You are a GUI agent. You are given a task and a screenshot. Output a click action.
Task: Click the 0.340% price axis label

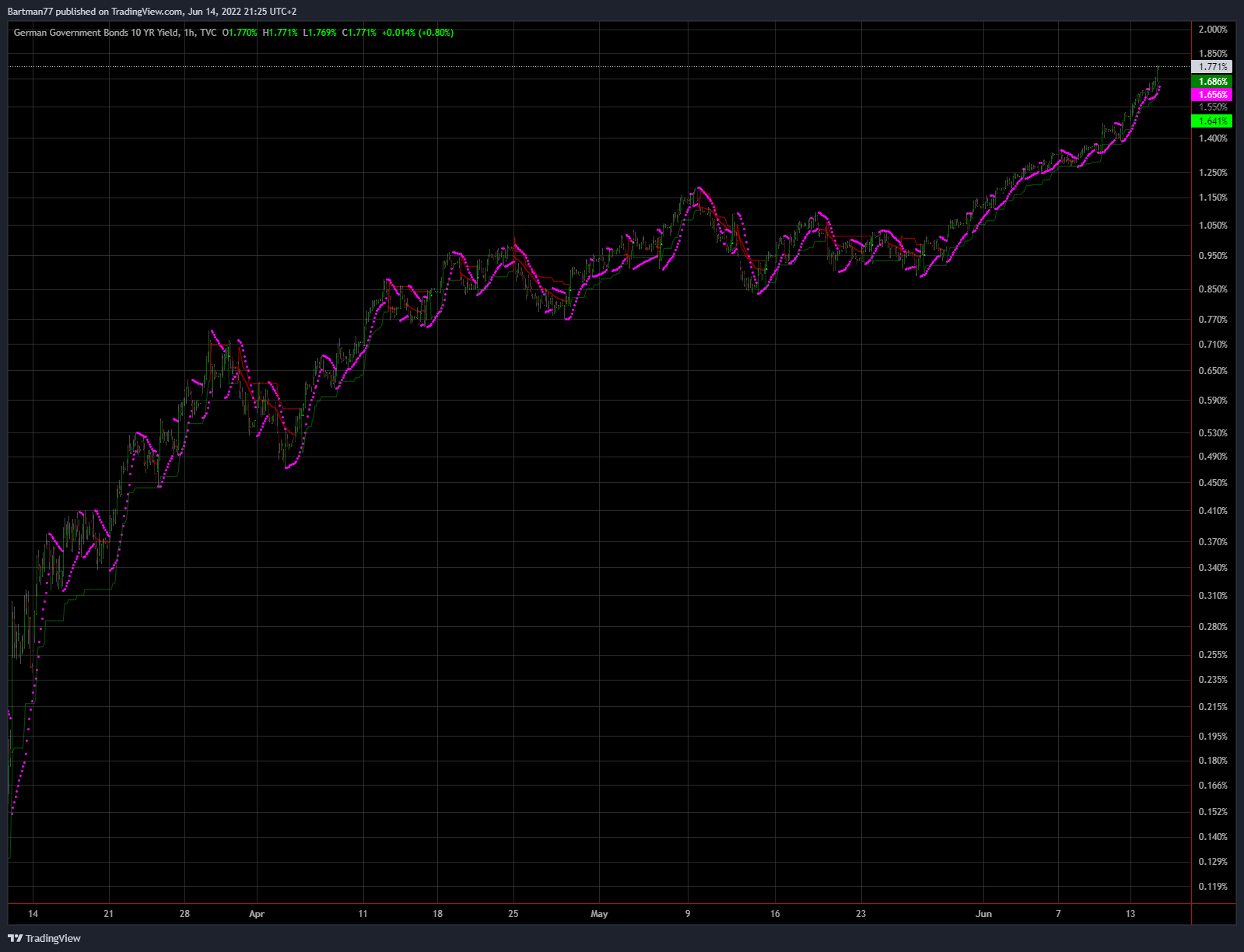[1213, 568]
